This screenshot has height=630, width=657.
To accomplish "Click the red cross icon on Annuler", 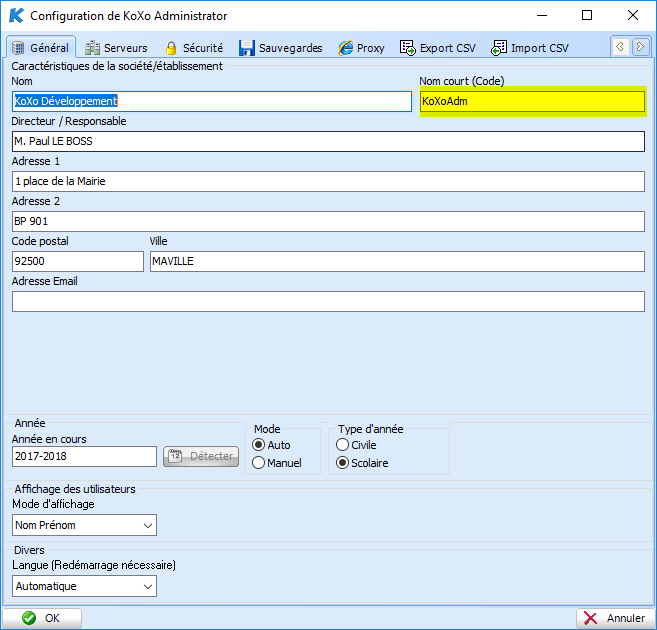I will 590,618.
